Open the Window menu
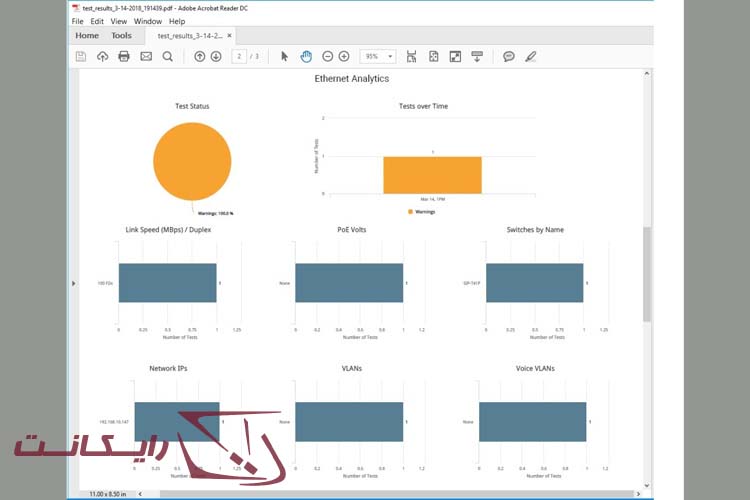 coord(148,21)
